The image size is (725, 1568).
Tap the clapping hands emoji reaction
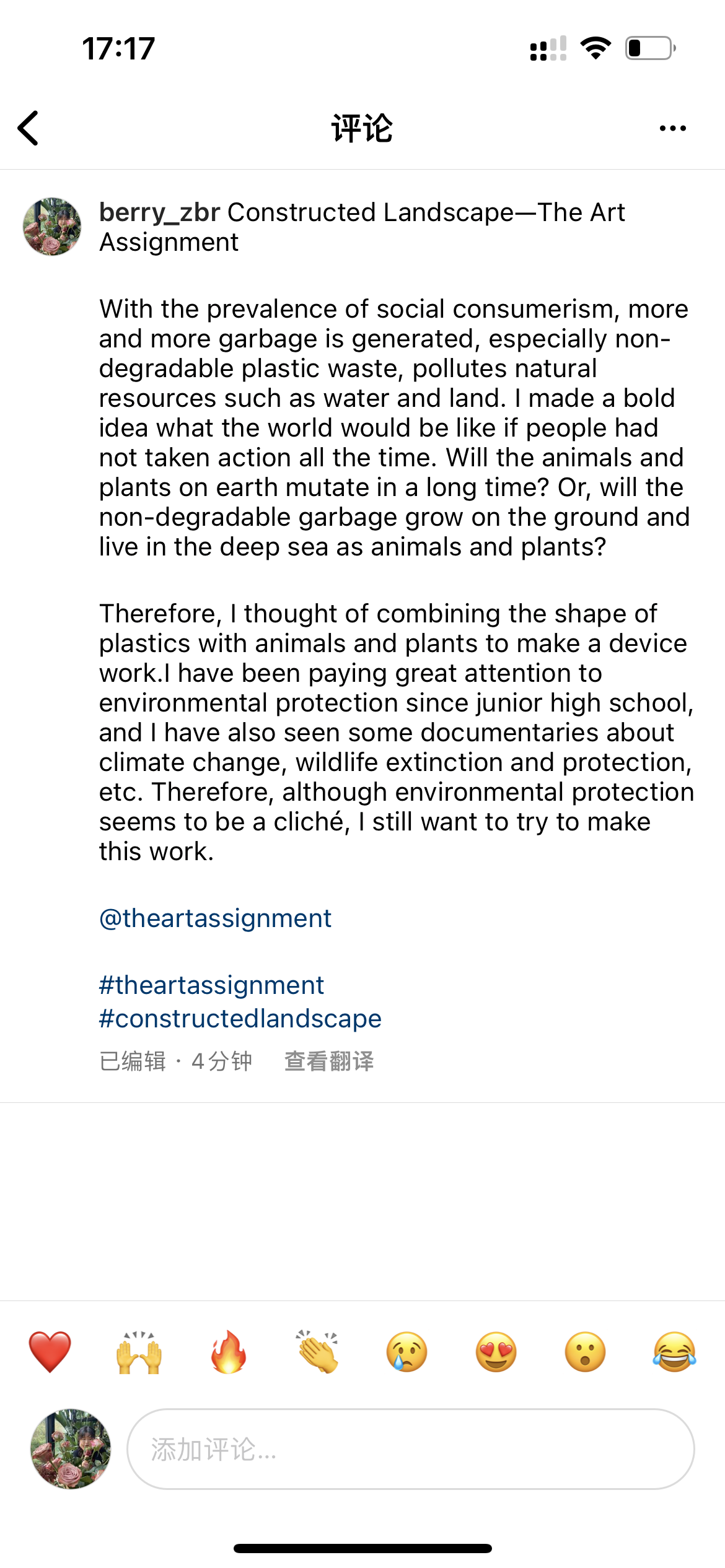click(318, 1351)
